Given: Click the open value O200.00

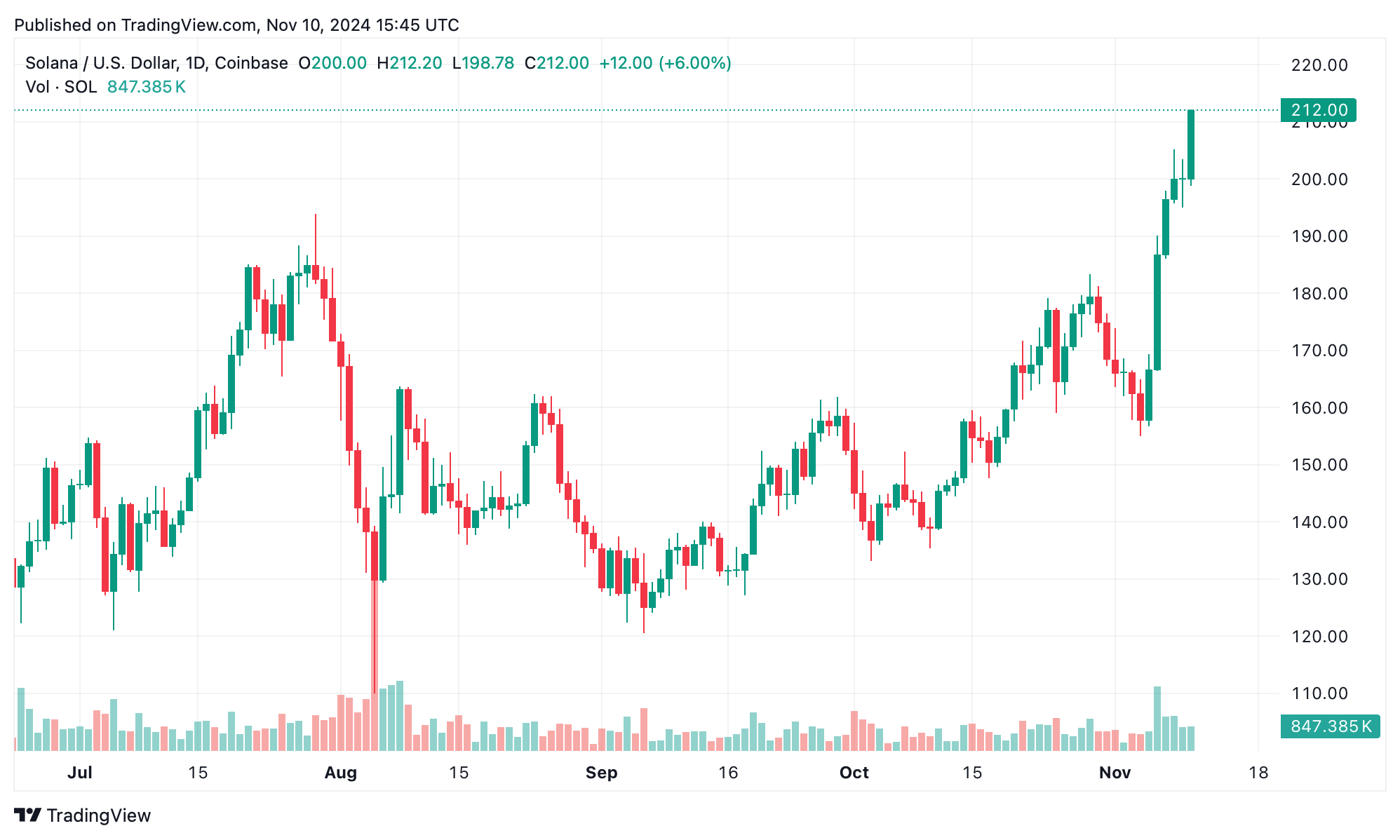Looking at the screenshot, I should (332, 63).
